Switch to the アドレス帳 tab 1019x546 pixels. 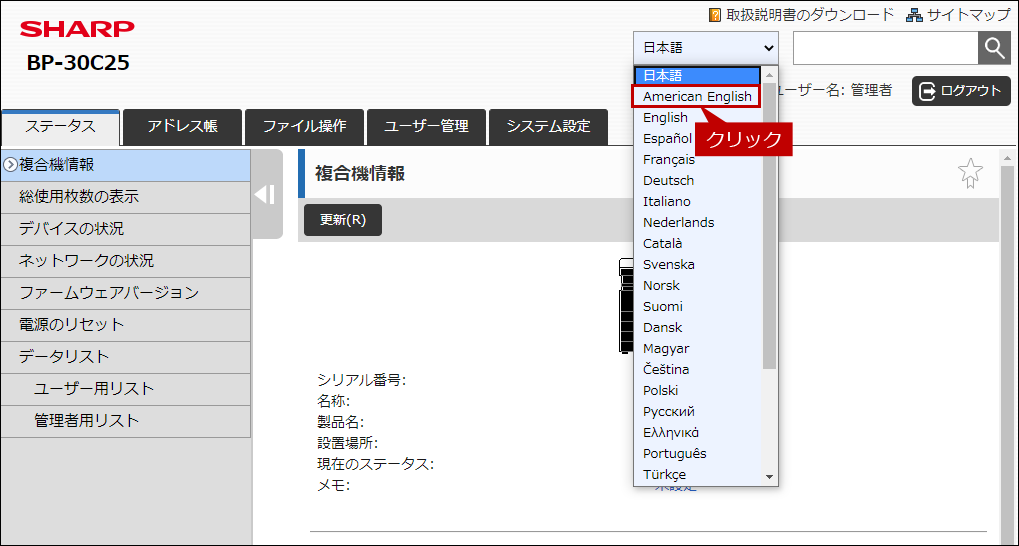[183, 127]
